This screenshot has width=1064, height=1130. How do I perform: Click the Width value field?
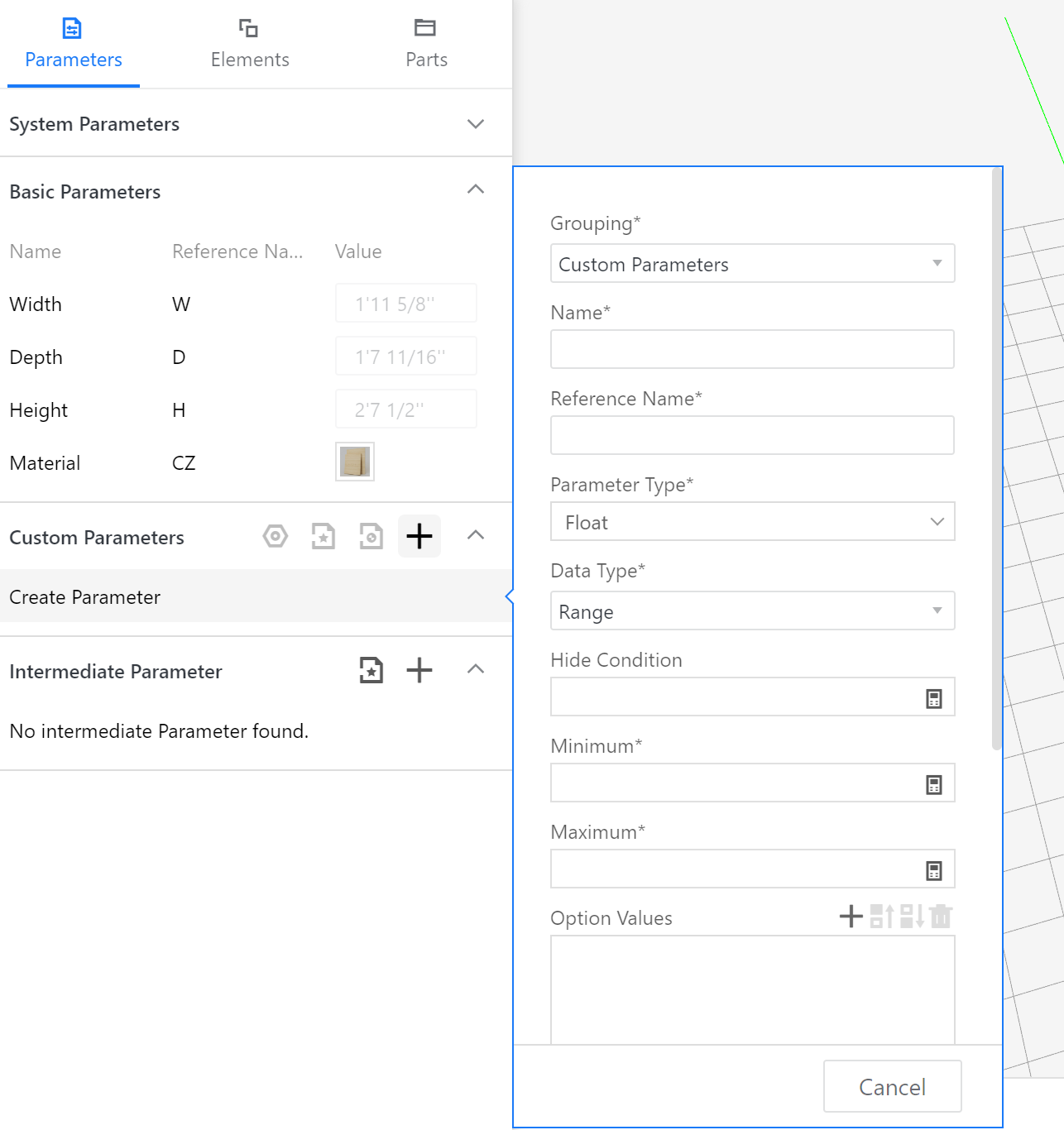pyautogui.click(x=406, y=304)
